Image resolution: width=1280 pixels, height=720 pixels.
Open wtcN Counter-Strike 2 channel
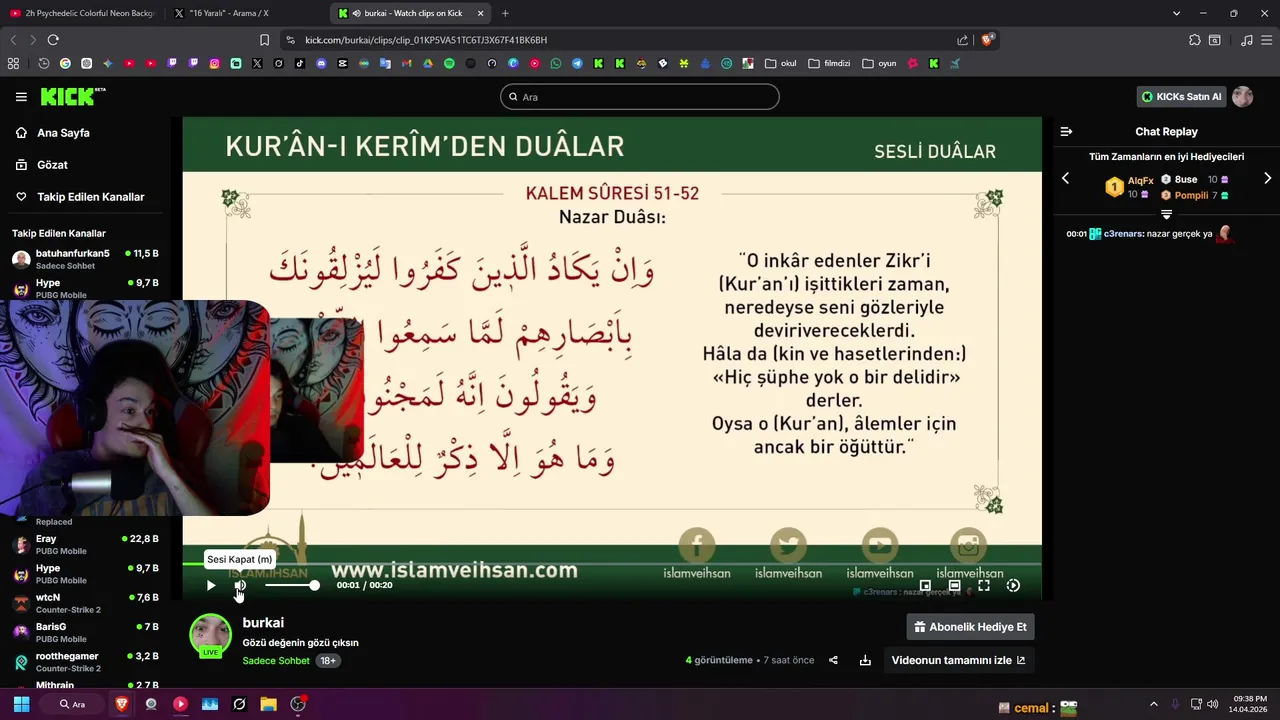point(85,603)
